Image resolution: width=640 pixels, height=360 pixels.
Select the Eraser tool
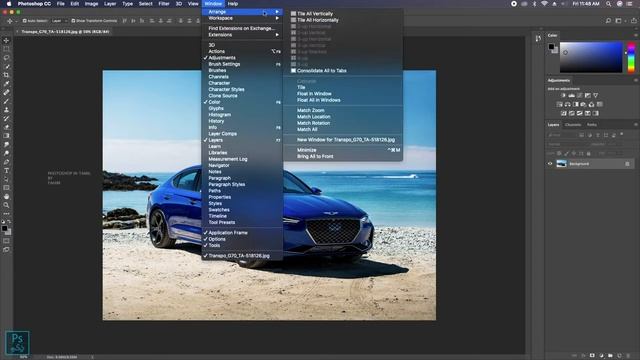tap(6, 127)
